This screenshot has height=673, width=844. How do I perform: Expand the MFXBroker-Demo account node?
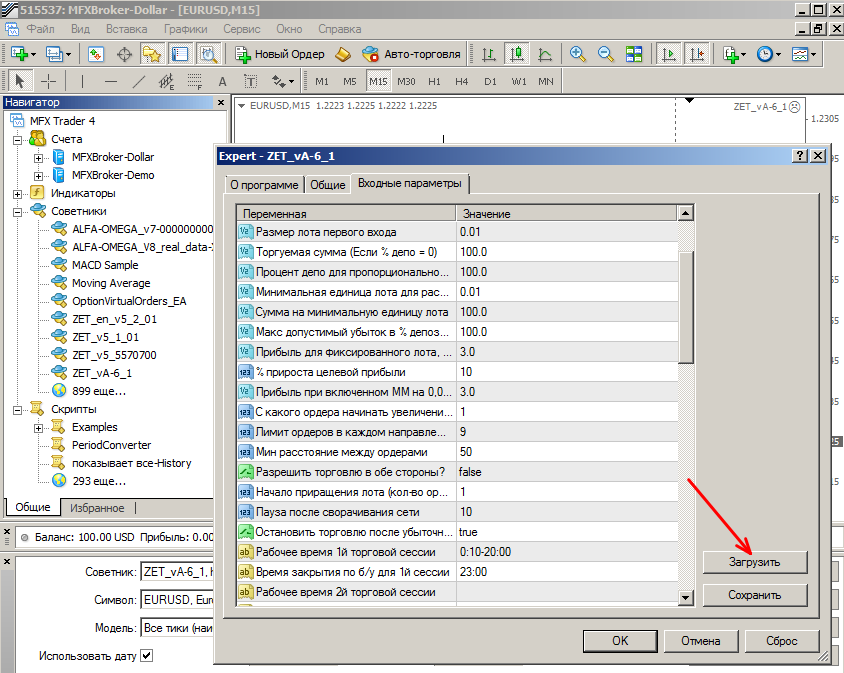pos(38,176)
